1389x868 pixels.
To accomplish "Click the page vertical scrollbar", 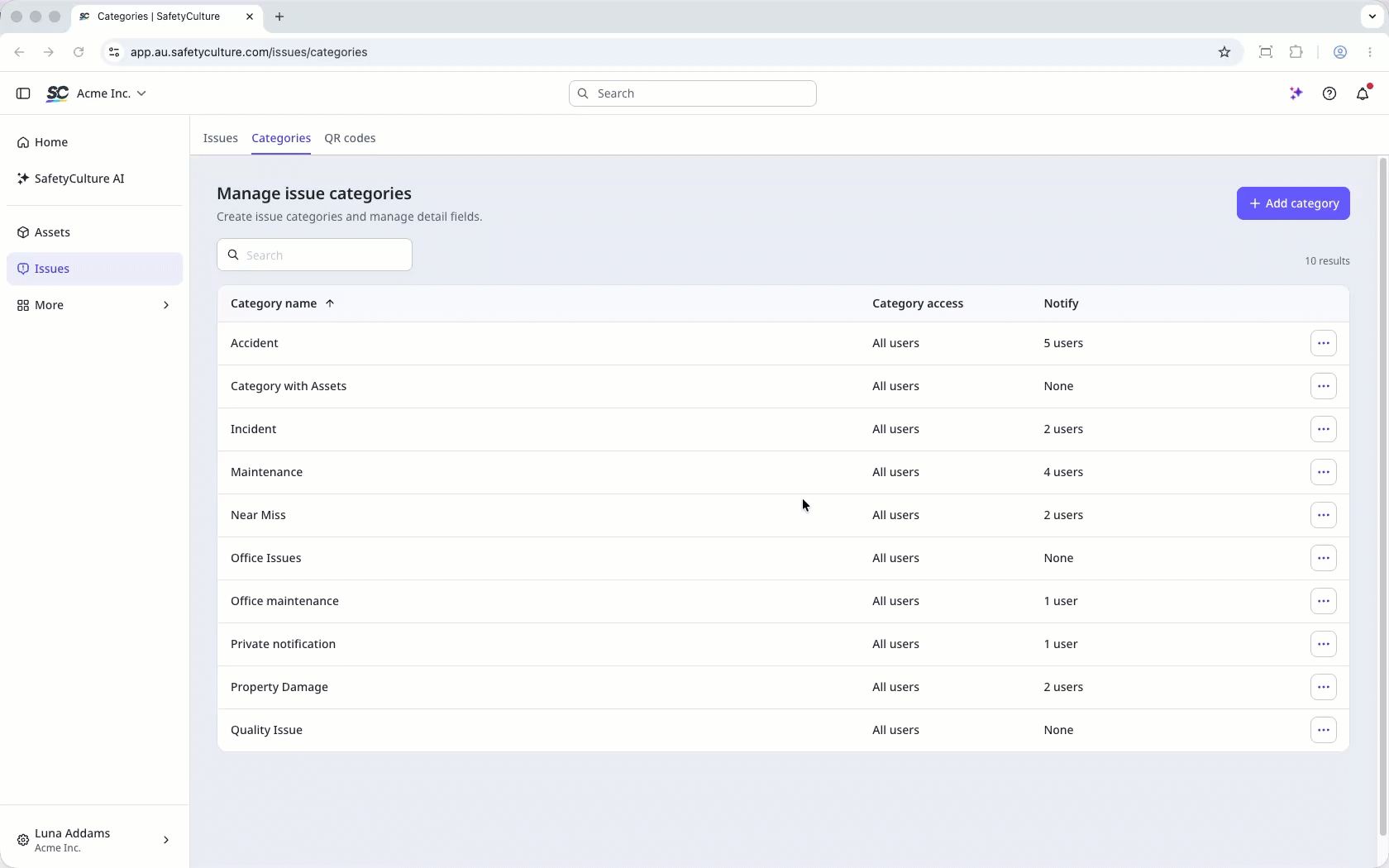I will click(1382, 496).
